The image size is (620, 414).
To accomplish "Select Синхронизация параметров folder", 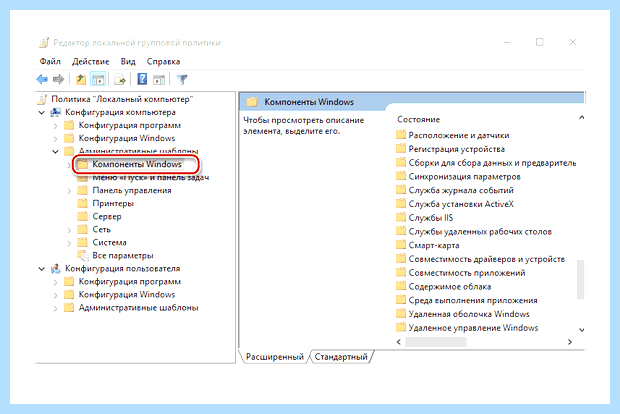I will [x=464, y=177].
